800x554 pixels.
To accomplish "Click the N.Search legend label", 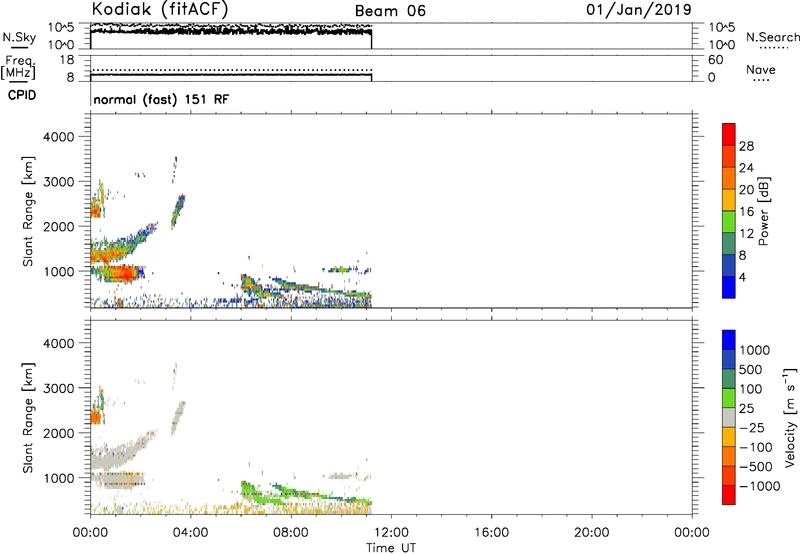I will click(x=773, y=37).
